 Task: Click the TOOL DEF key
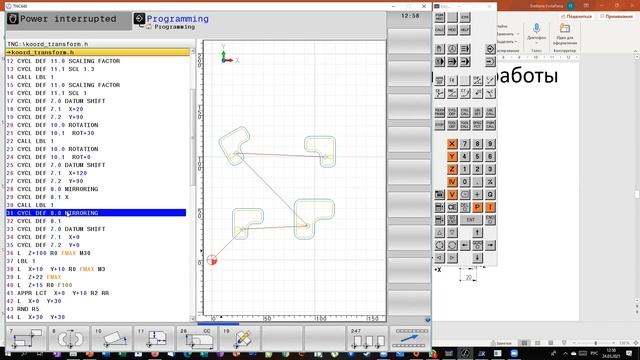click(x=452, y=125)
